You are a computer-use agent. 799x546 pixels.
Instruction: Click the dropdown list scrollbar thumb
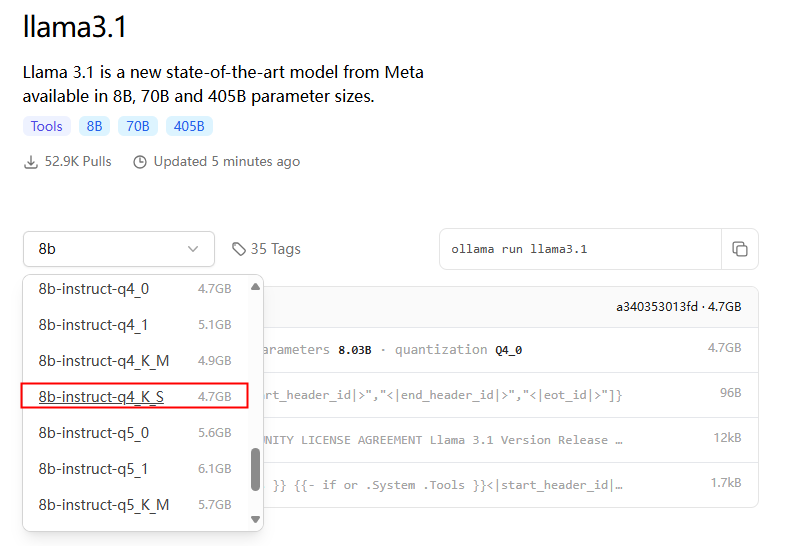(255, 470)
